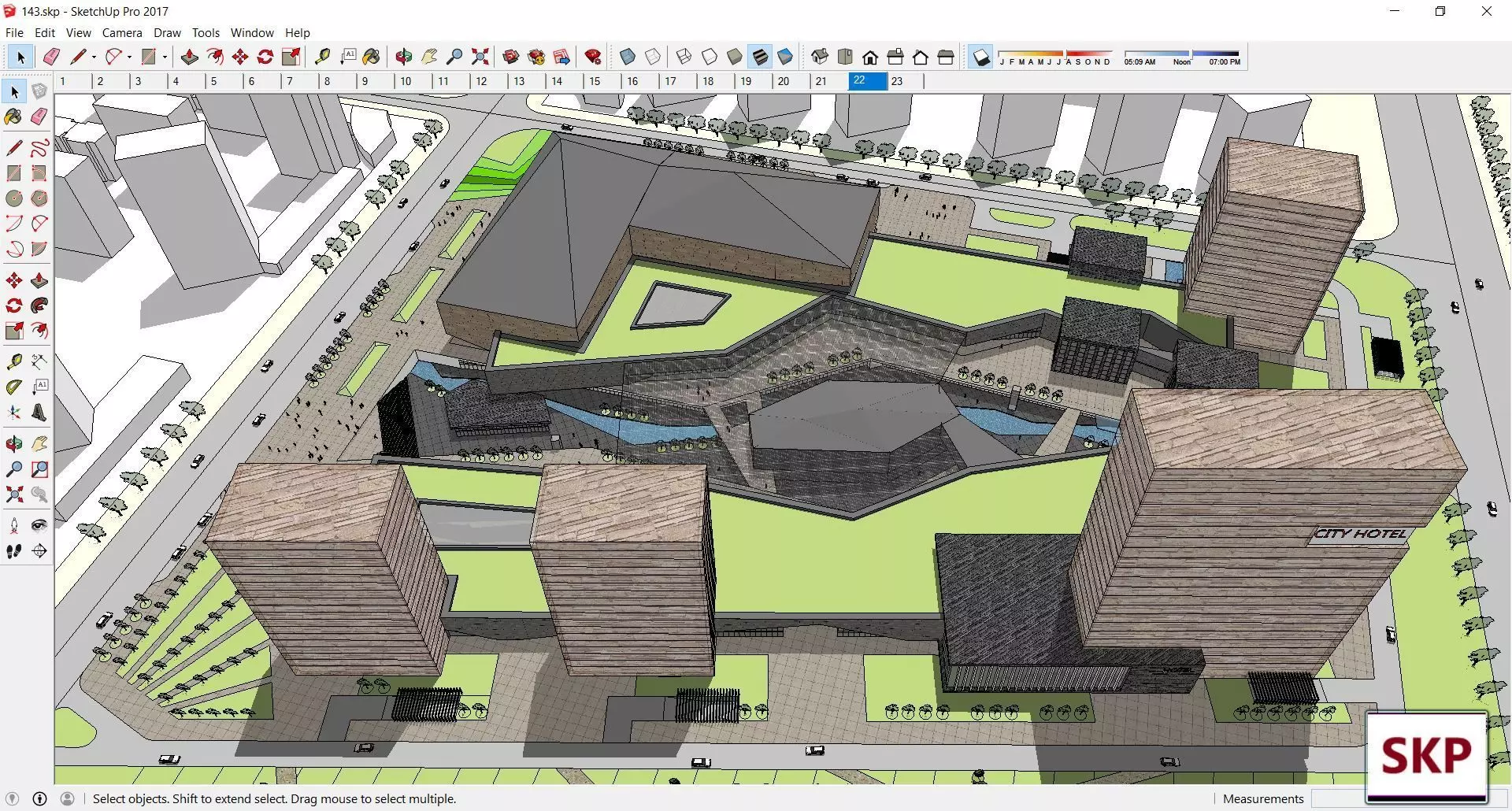
Task: Open the File menu
Action: 14,32
